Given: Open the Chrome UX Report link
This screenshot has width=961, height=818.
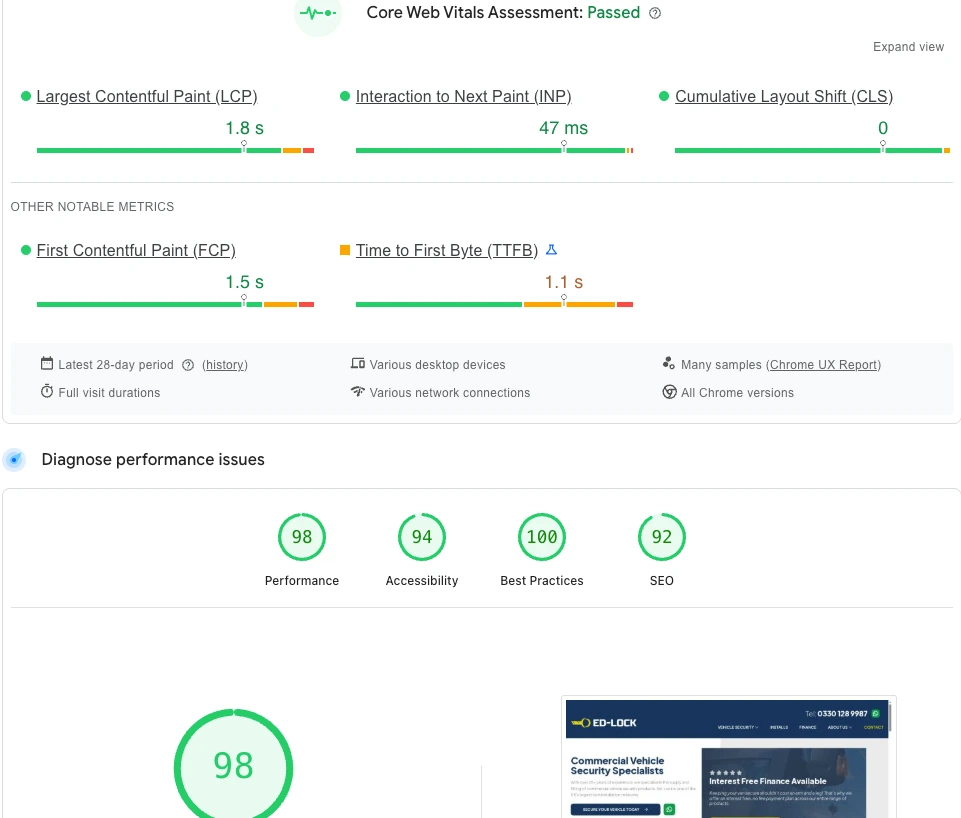Looking at the screenshot, I should pos(825,365).
